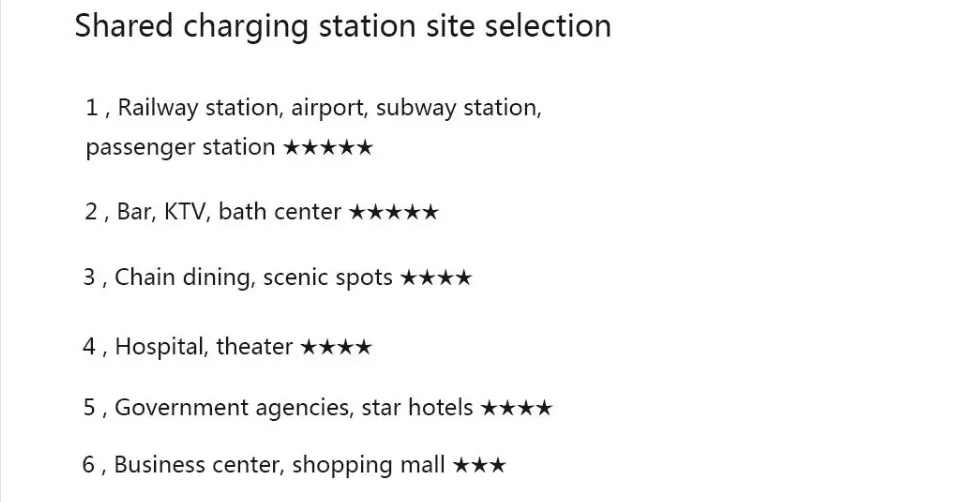
Task: Click the list number "4" marker
Action: click(x=89, y=347)
